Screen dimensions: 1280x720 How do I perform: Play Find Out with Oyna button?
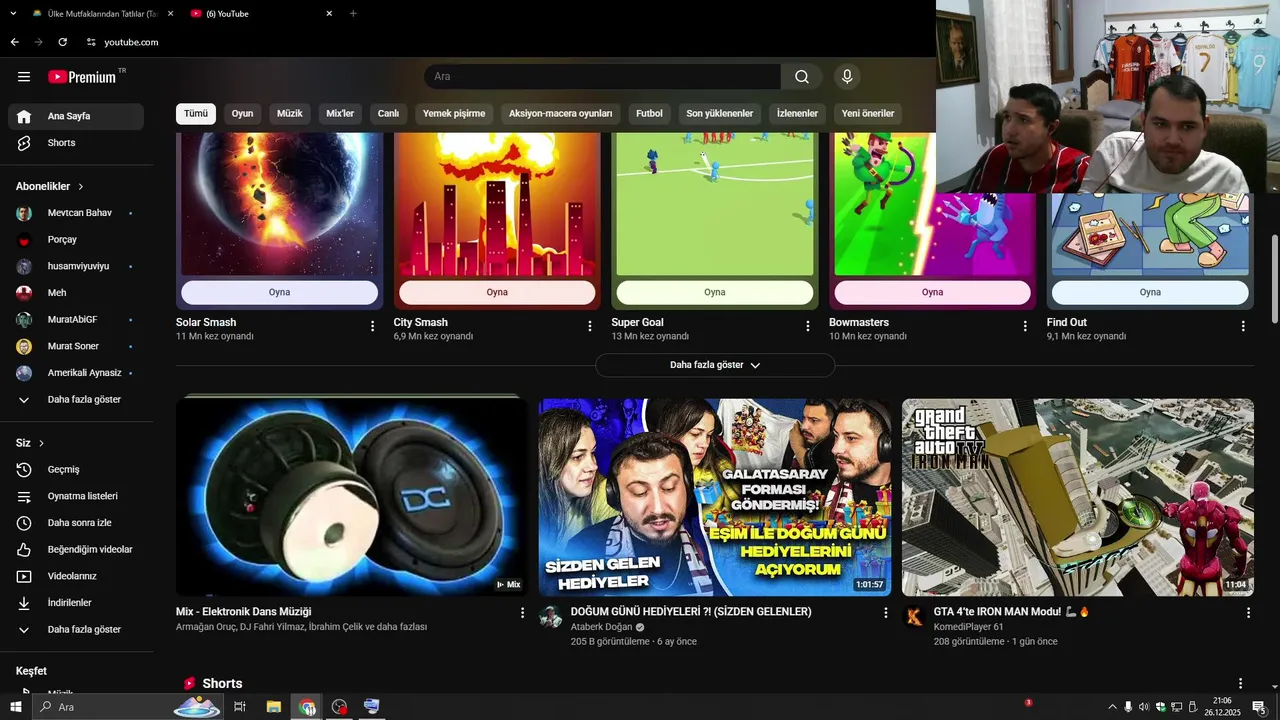(x=1150, y=292)
